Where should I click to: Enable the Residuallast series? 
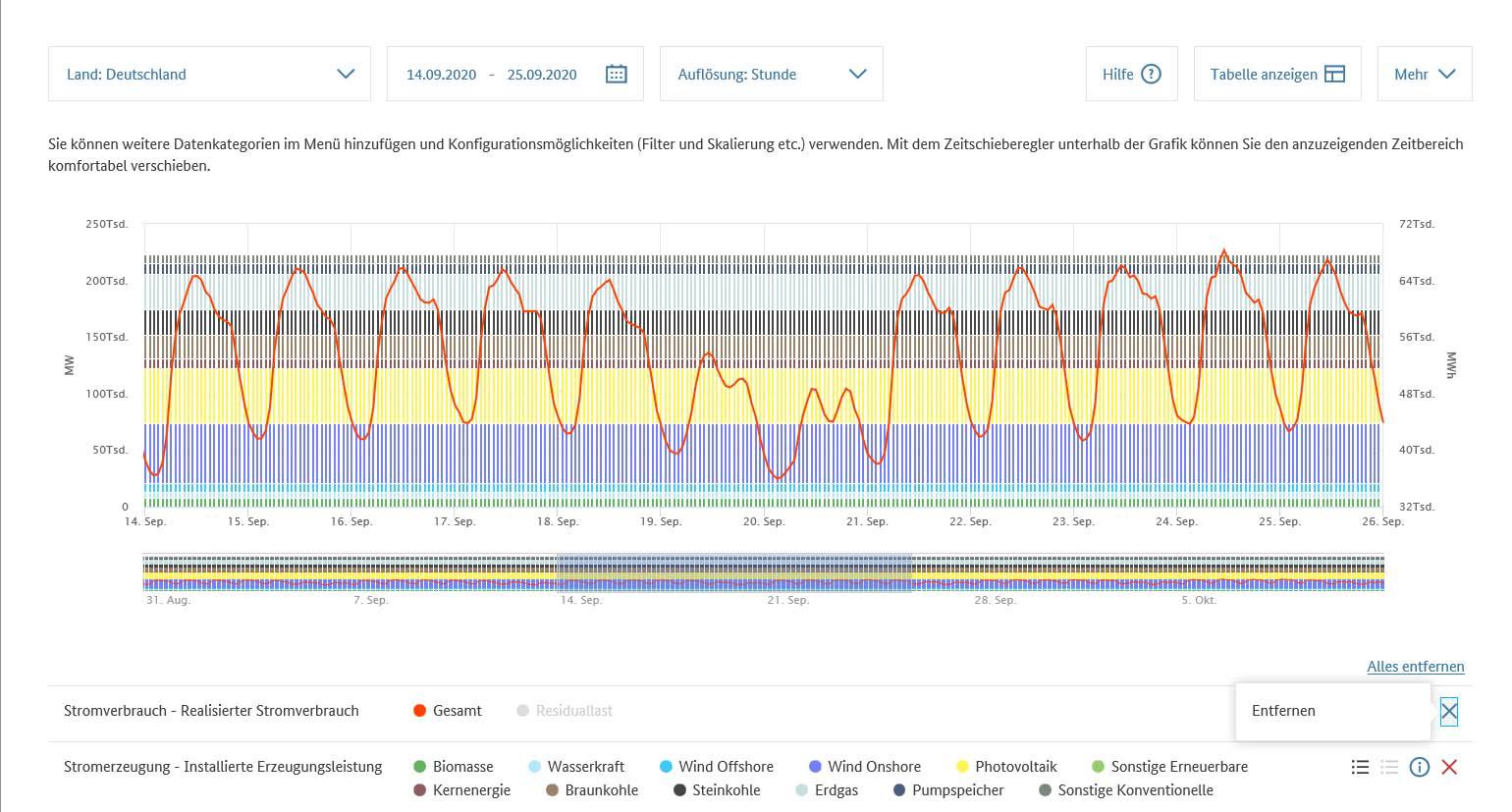pyautogui.click(x=565, y=711)
